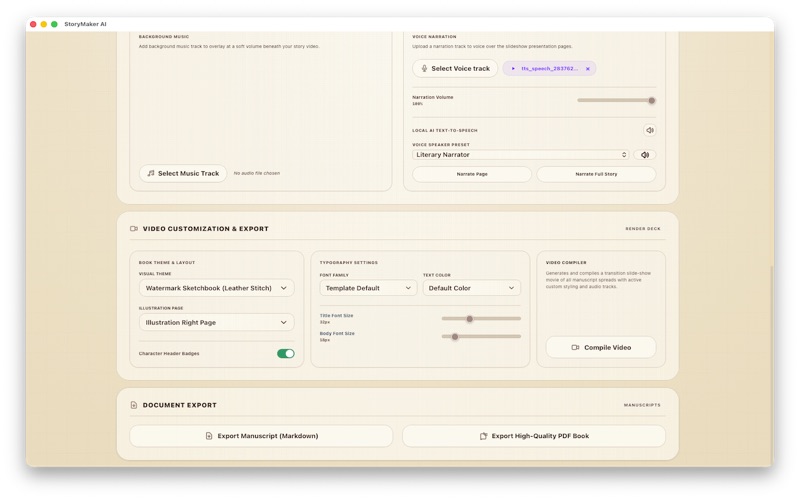Click Narrate Full Story button
The height and width of the screenshot is (500, 800).
(596, 174)
